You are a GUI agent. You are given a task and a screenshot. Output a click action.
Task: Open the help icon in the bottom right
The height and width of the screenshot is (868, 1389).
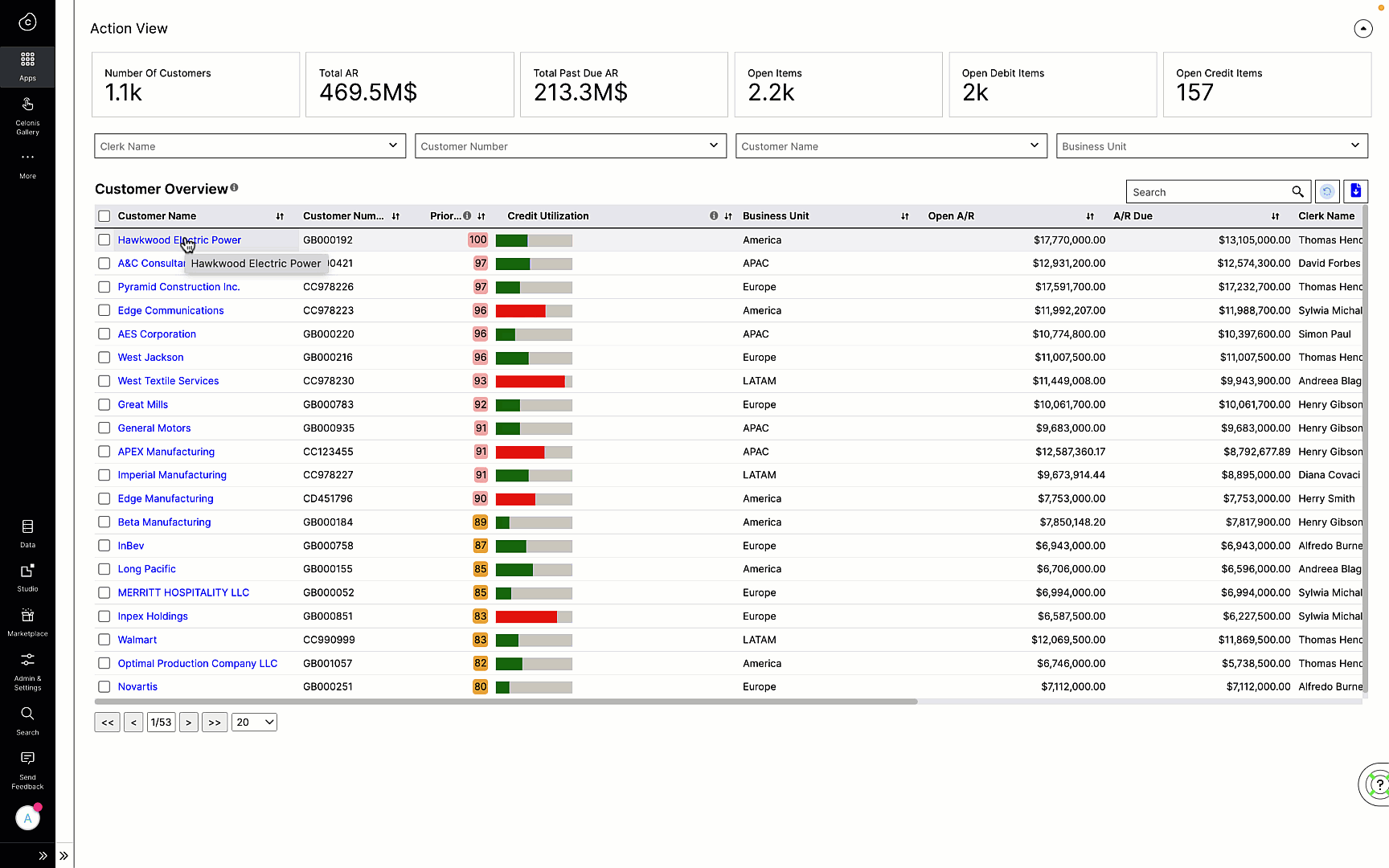coord(1379,784)
